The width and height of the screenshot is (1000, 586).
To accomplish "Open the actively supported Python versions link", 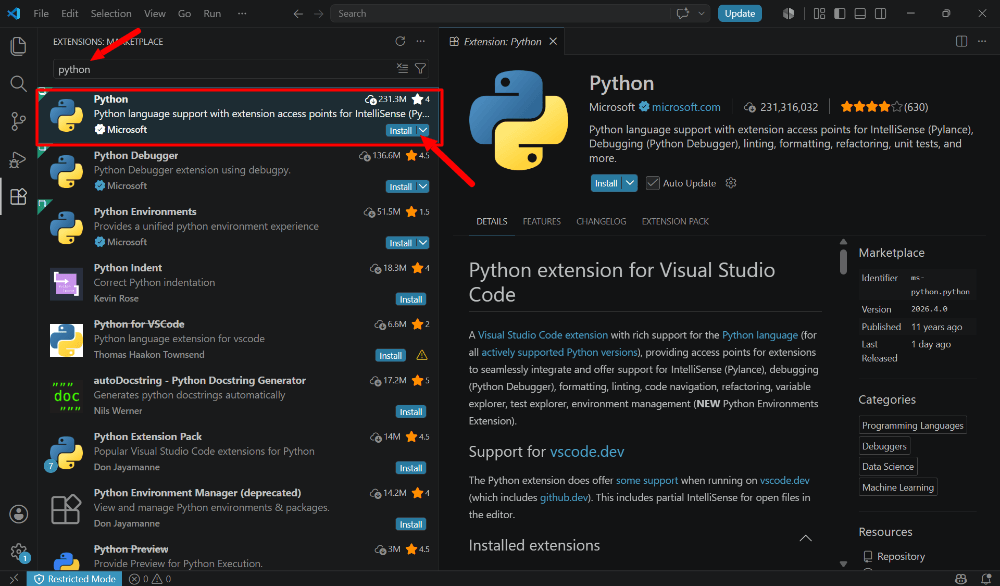I will tap(559, 352).
